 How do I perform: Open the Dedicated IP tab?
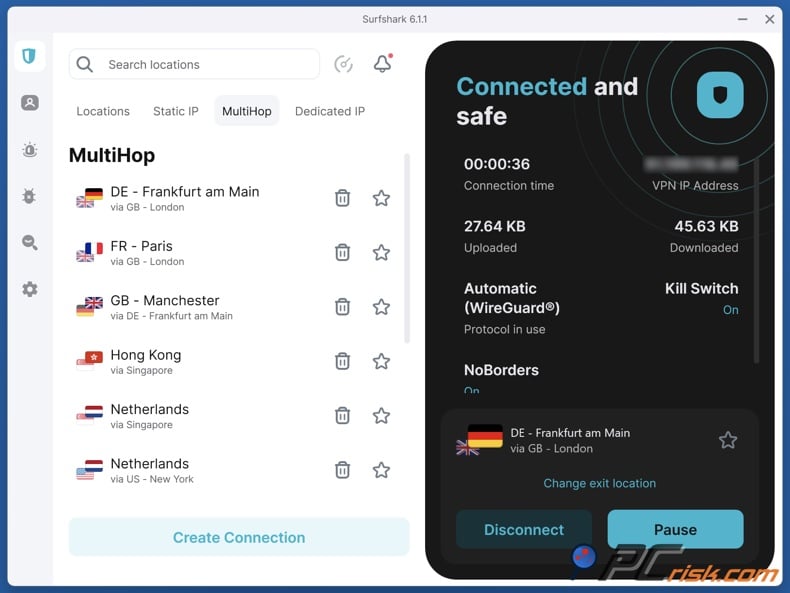pyautogui.click(x=330, y=111)
